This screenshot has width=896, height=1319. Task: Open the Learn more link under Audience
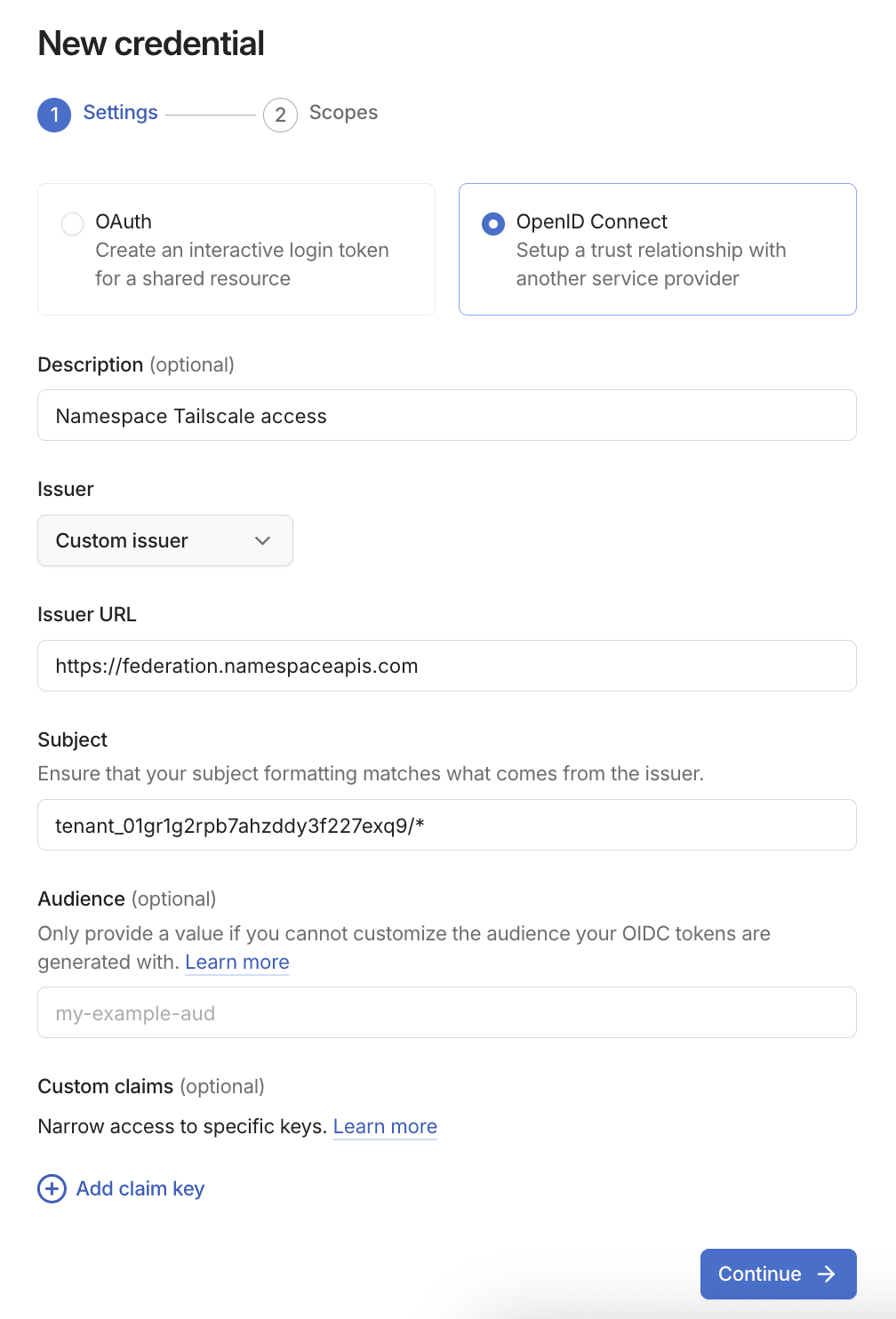point(236,962)
